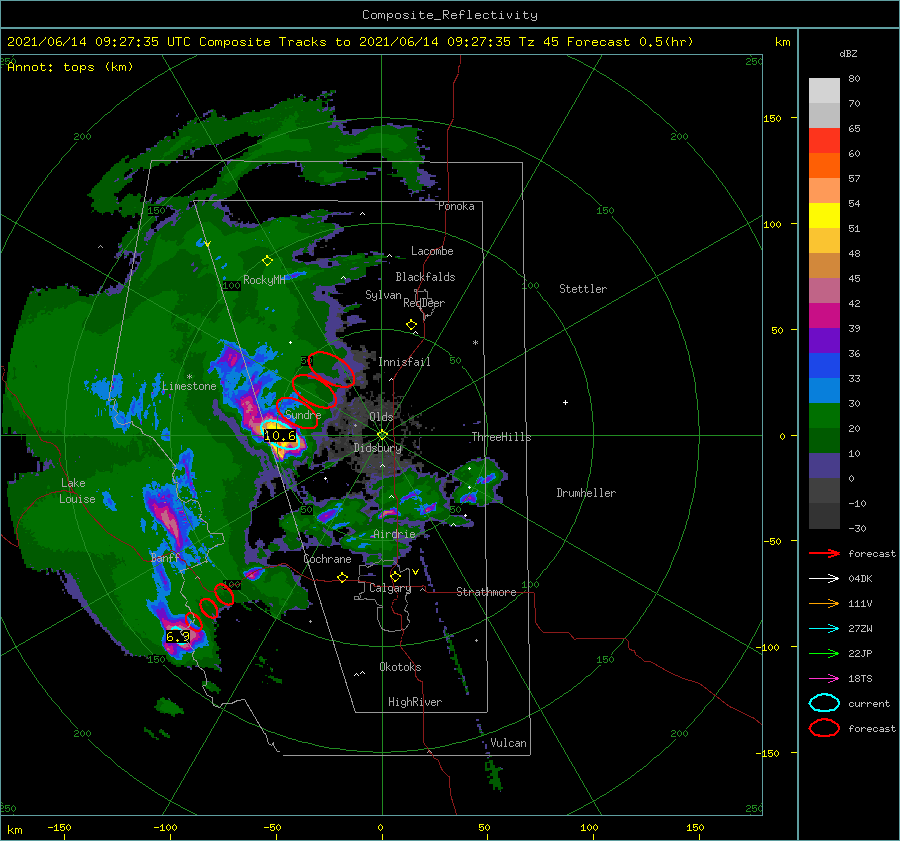The width and height of the screenshot is (900, 841).
Task: Click the Blackfalds city label
Action: (x=425, y=277)
